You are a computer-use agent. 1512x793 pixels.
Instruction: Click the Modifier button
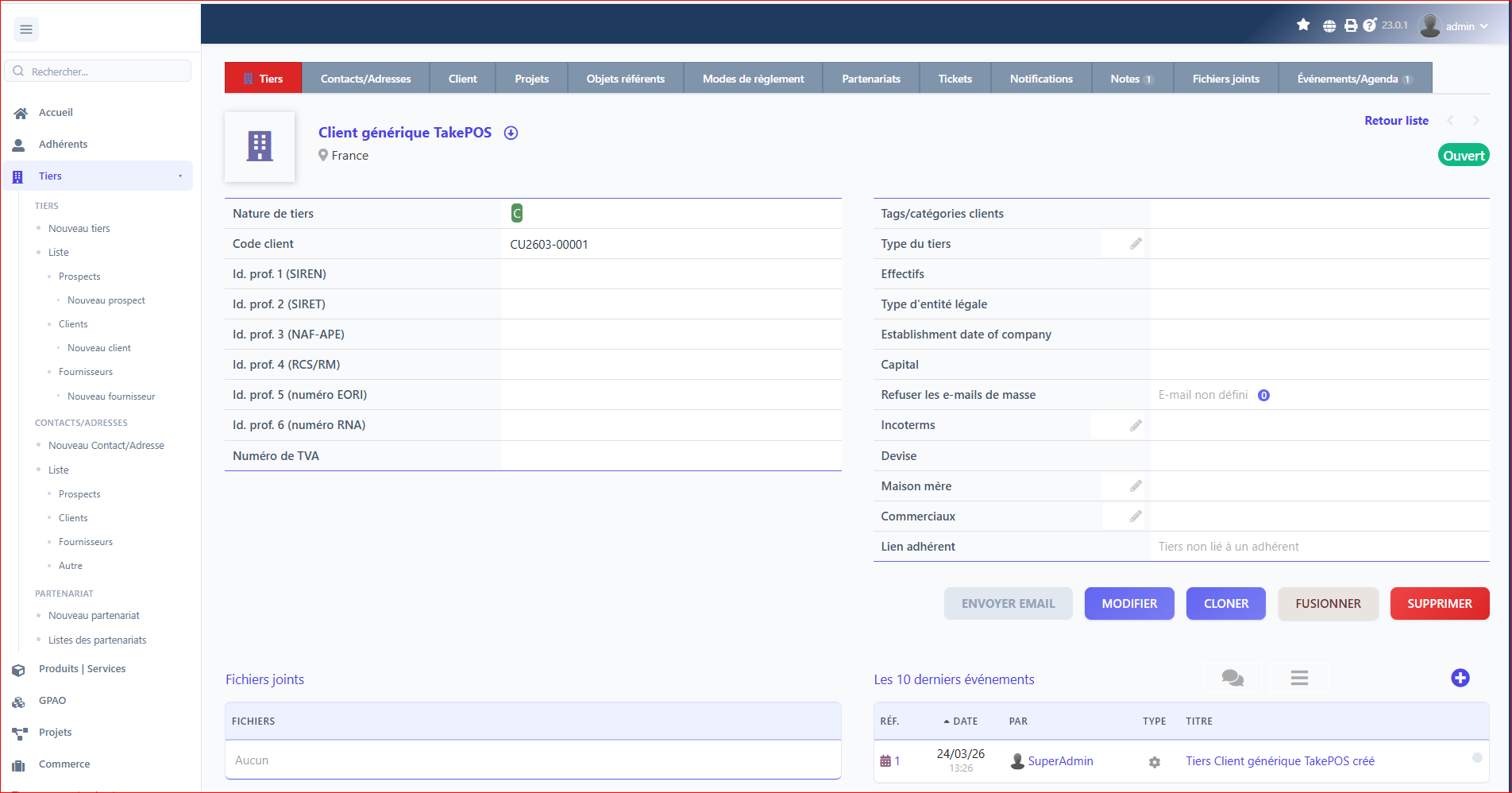(x=1128, y=604)
